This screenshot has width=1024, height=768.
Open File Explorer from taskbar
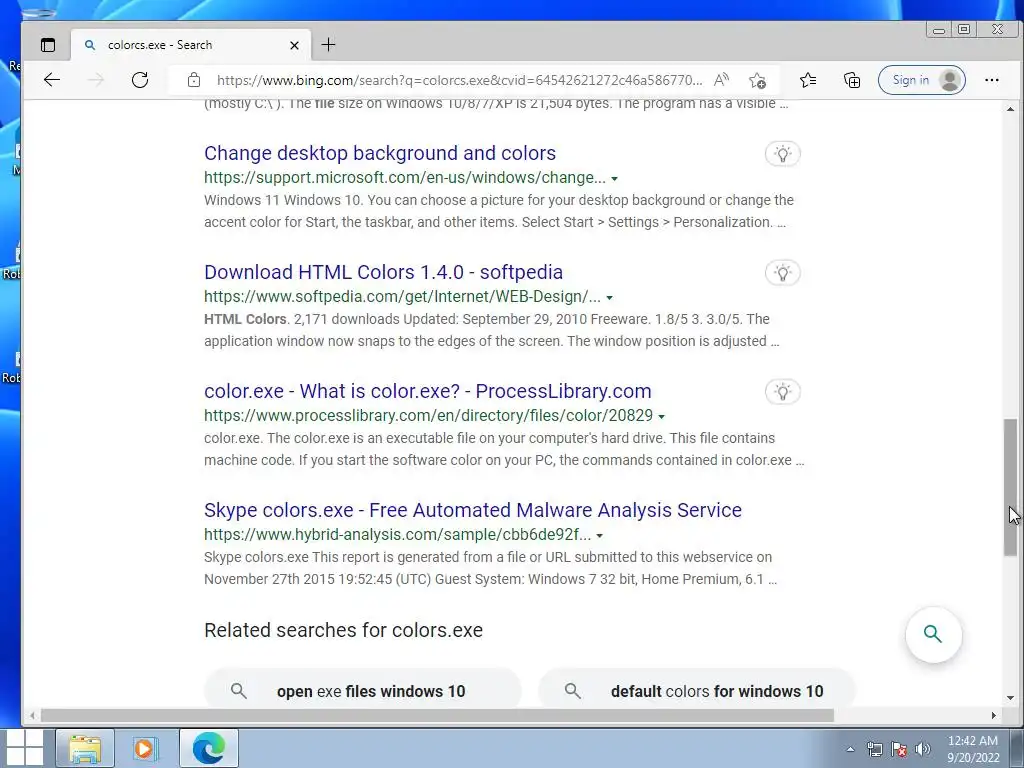[85, 748]
